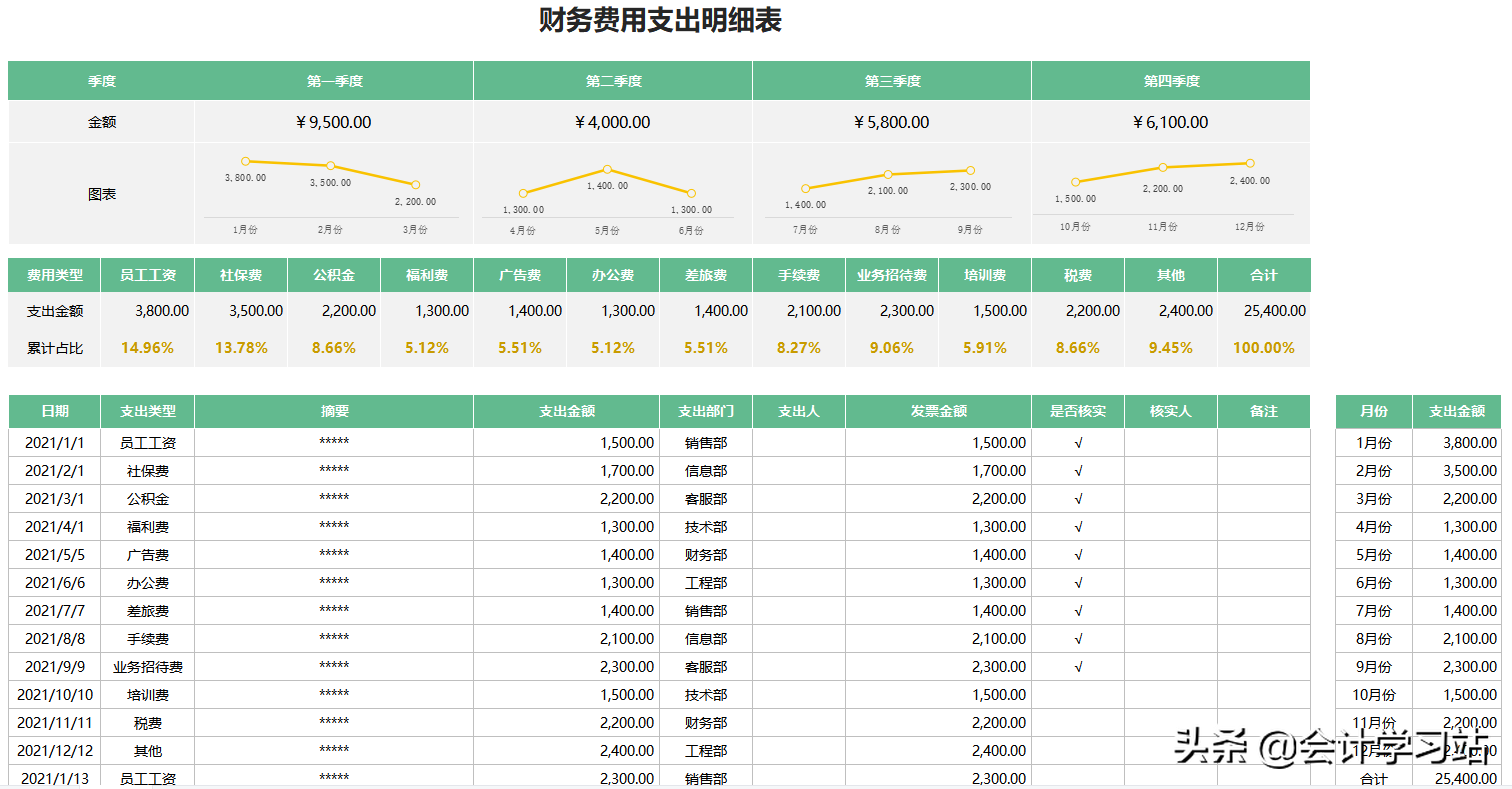
Task: Select the ￥9,500.00 first-quarter amount cell
Action: [x=333, y=121]
